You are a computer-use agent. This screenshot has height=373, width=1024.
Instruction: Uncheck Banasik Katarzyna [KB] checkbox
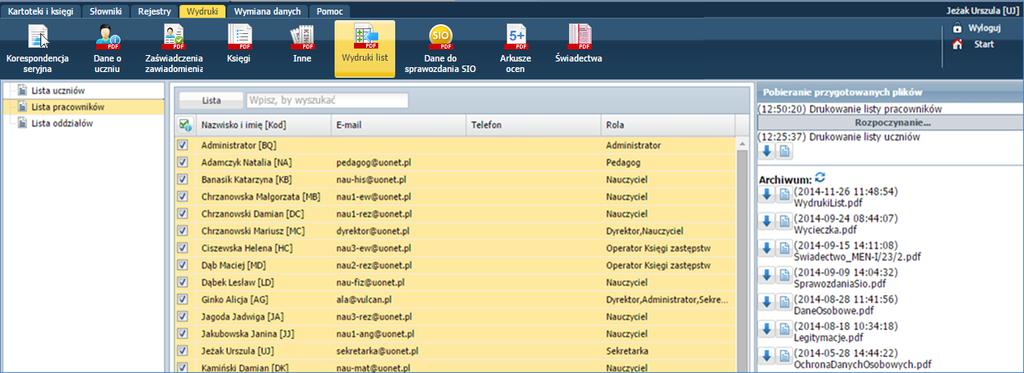click(x=183, y=180)
